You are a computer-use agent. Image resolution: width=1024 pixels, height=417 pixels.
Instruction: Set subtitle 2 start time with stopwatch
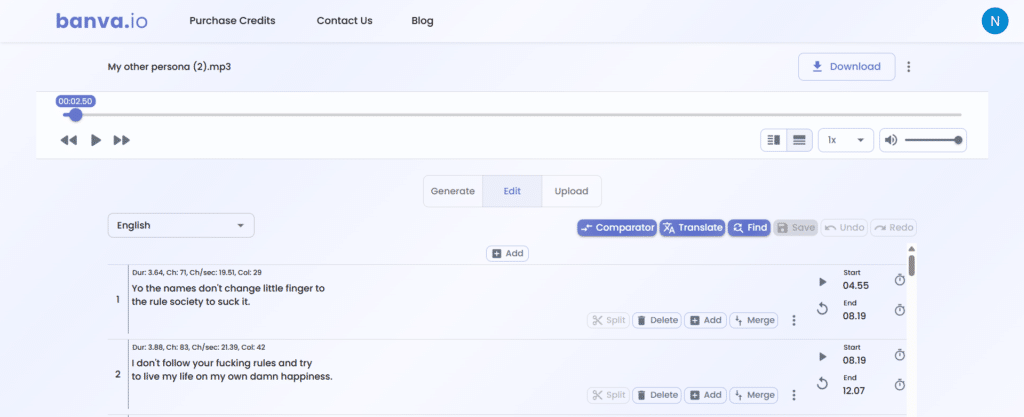coord(900,355)
